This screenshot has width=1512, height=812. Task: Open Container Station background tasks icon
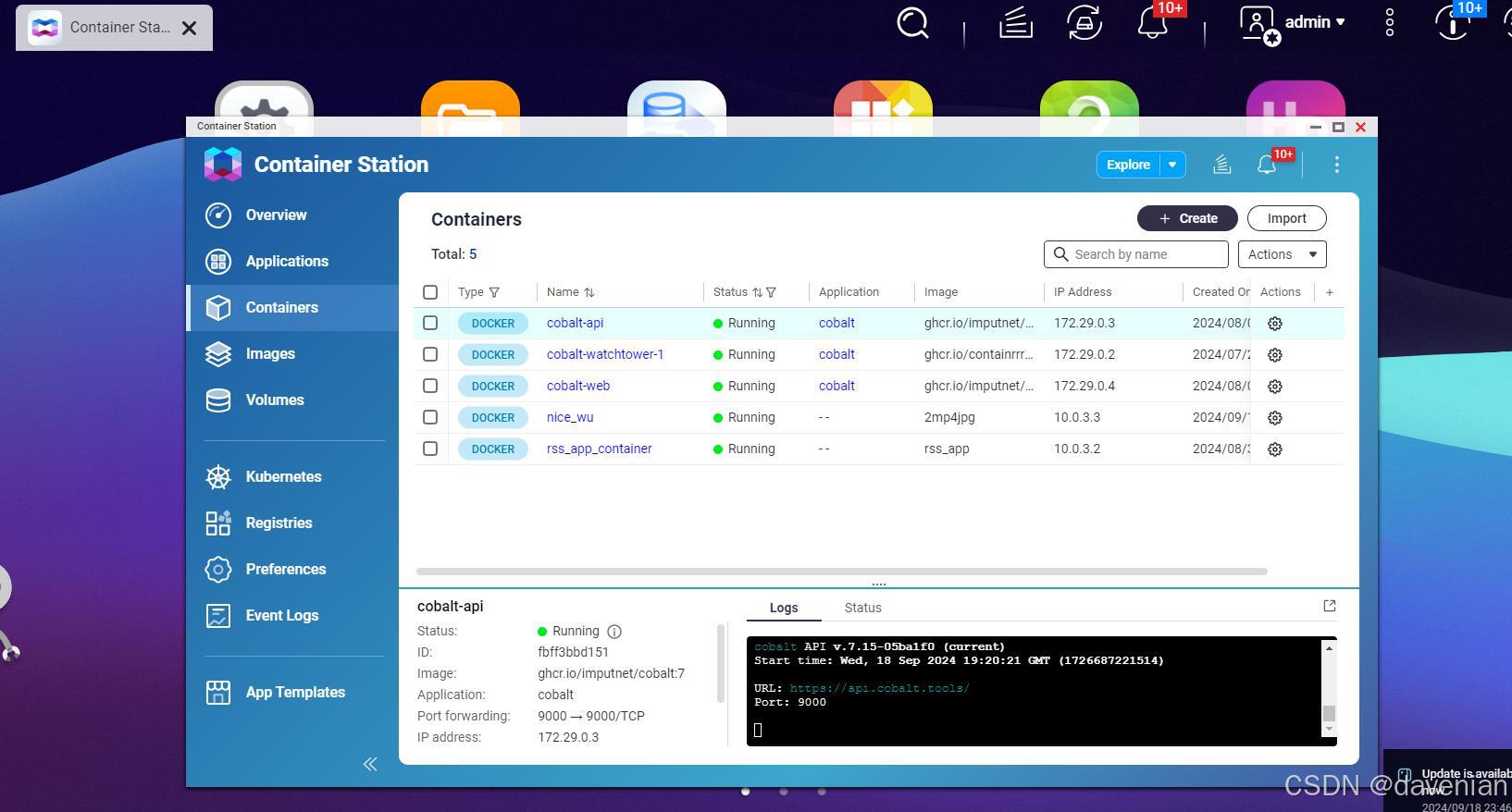(x=1222, y=165)
